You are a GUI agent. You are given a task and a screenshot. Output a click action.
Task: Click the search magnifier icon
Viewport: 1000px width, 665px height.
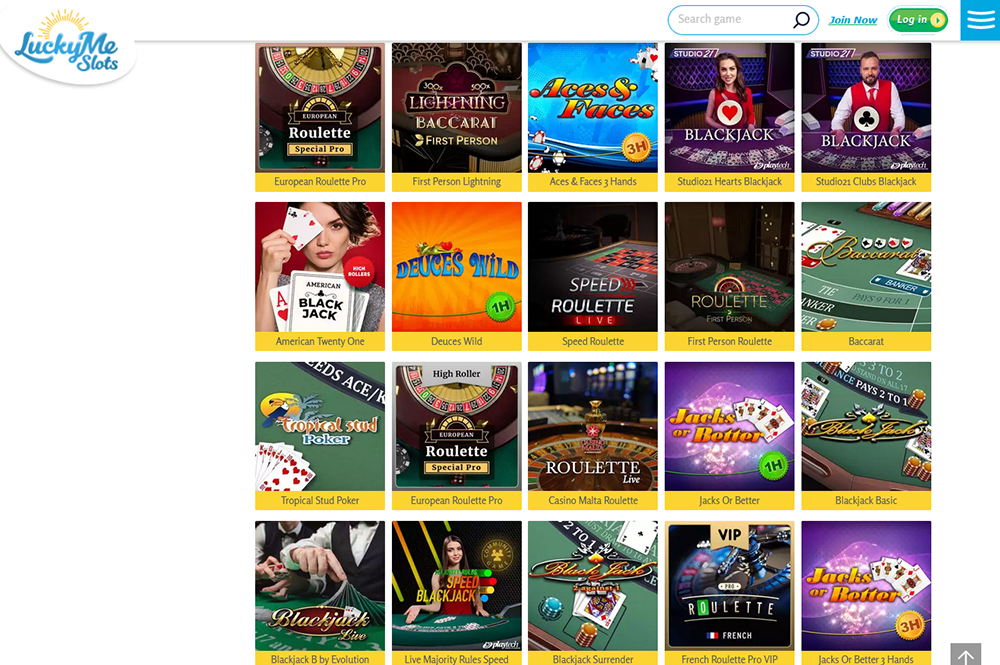[801, 20]
